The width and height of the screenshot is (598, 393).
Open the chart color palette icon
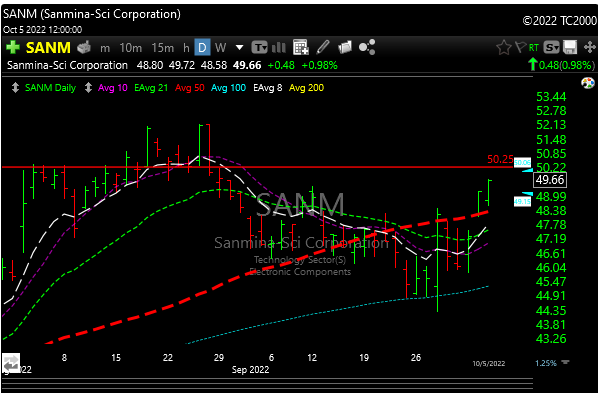(588, 83)
